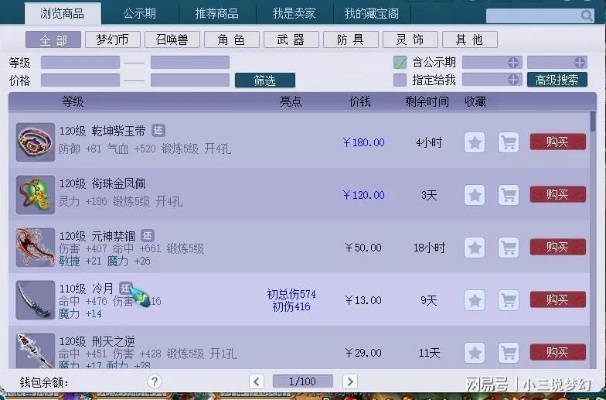Viewport: 606px width, 400px height.
Task: Click plus icon in 指定给我 field
Action: pos(513,80)
